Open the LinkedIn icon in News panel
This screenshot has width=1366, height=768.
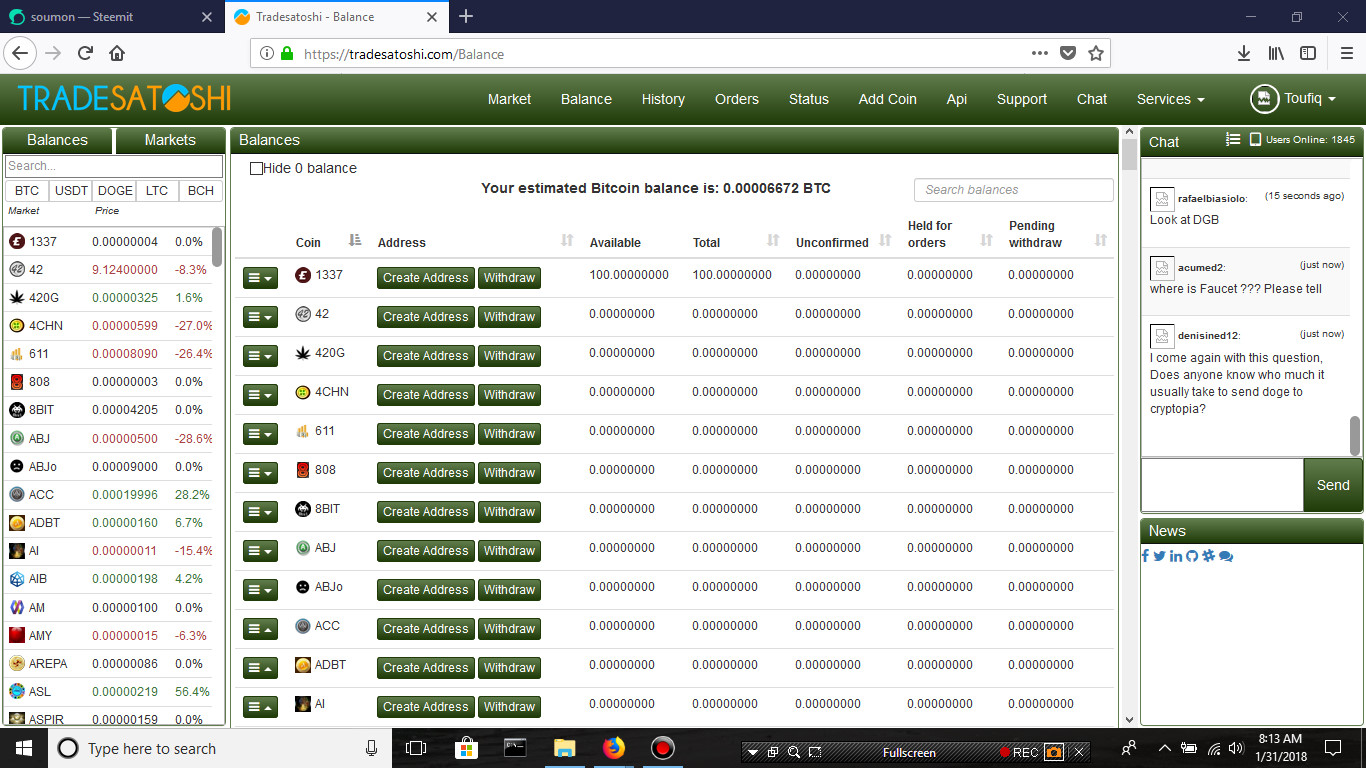[1176, 556]
